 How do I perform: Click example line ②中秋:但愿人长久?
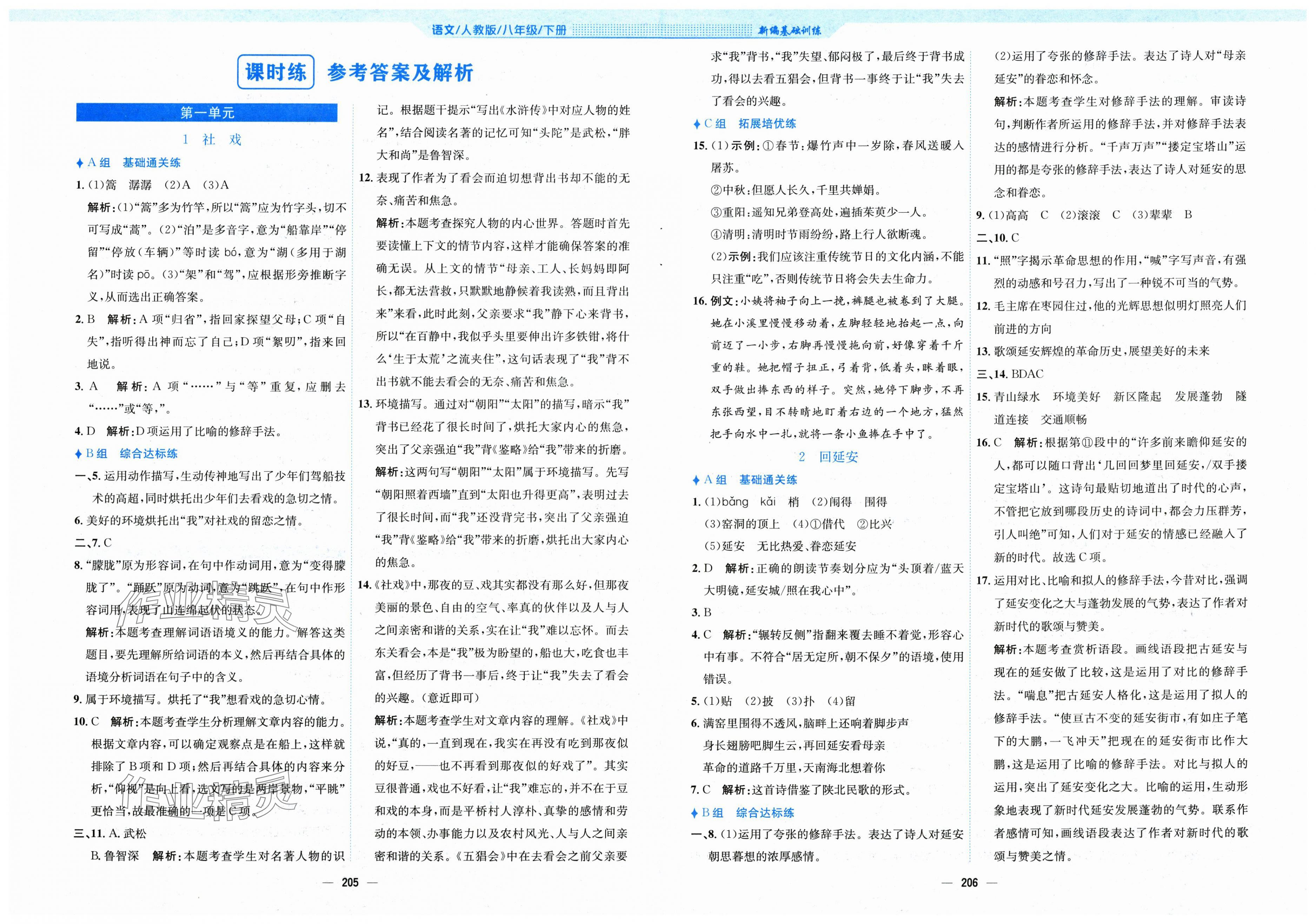(796, 190)
